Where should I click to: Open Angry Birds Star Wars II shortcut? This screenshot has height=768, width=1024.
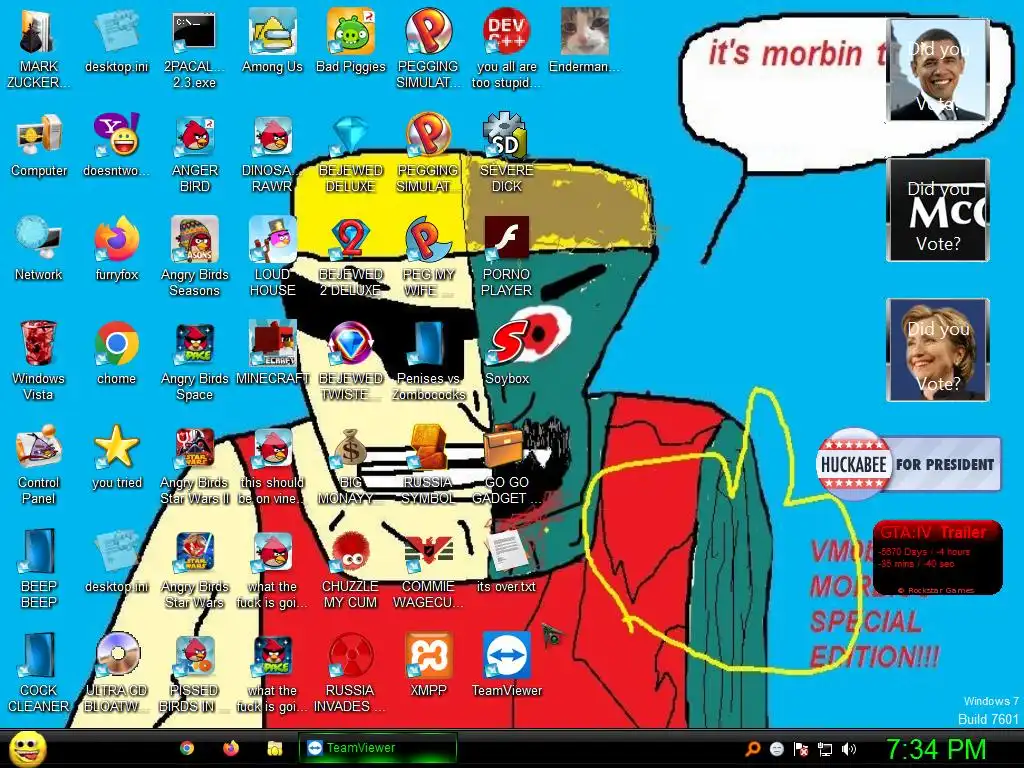tap(195, 464)
